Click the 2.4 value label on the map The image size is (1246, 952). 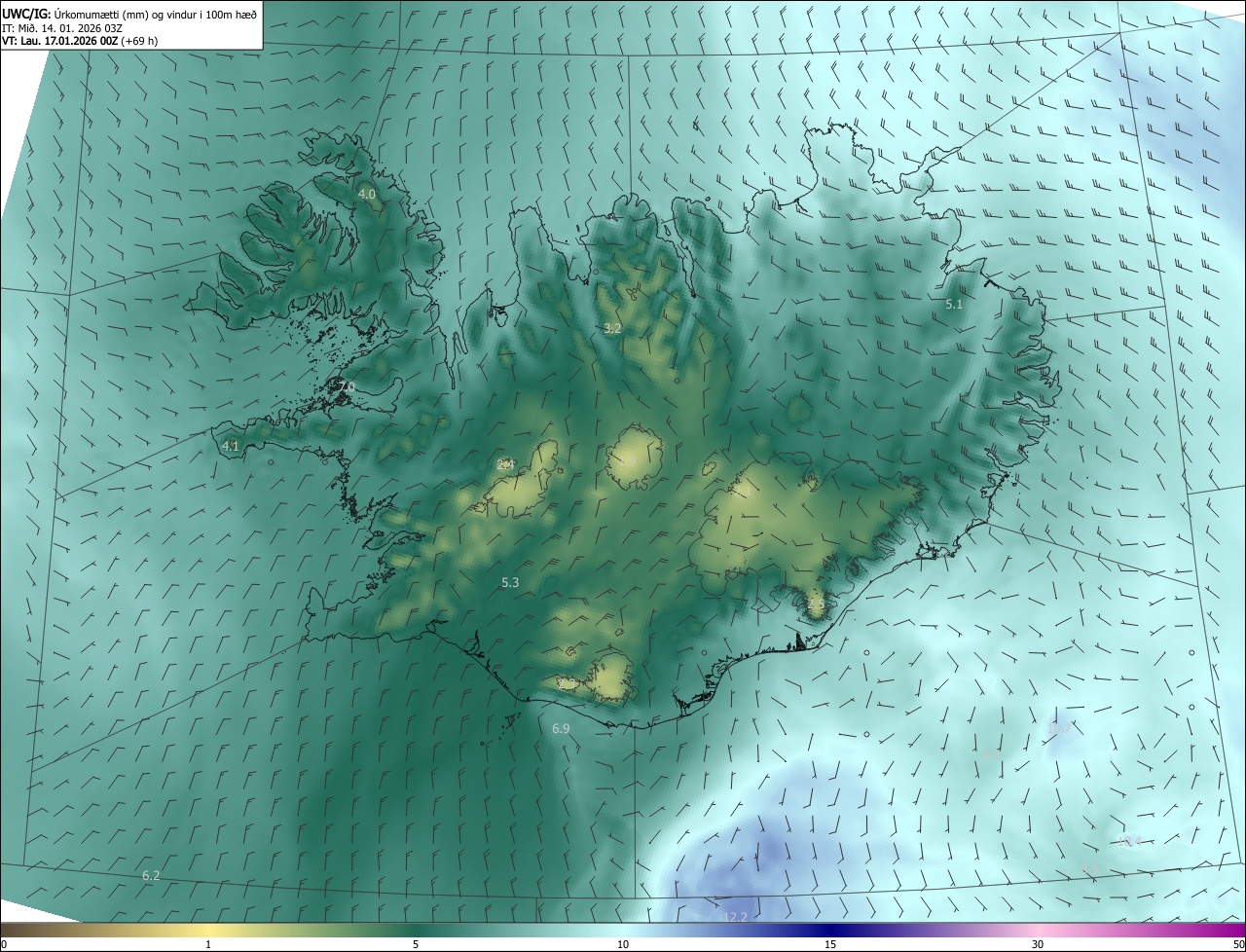[505, 465]
